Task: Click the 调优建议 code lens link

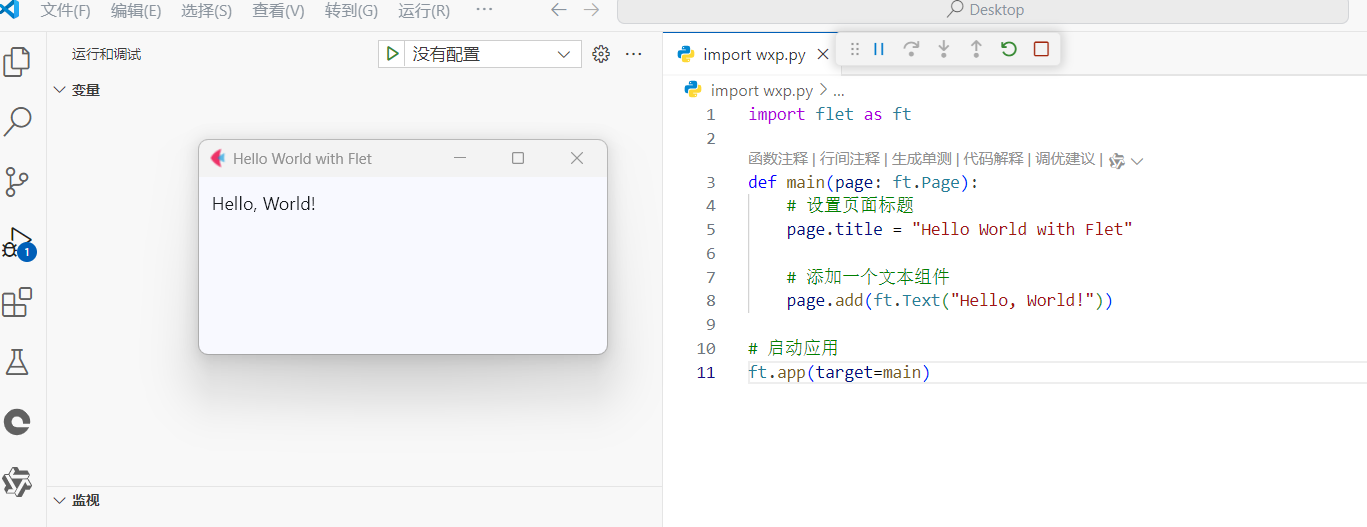Action: coord(1065,159)
